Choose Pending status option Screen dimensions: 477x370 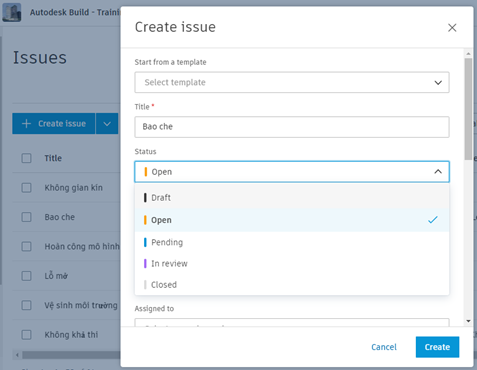pyautogui.click(x=292, y=242)
